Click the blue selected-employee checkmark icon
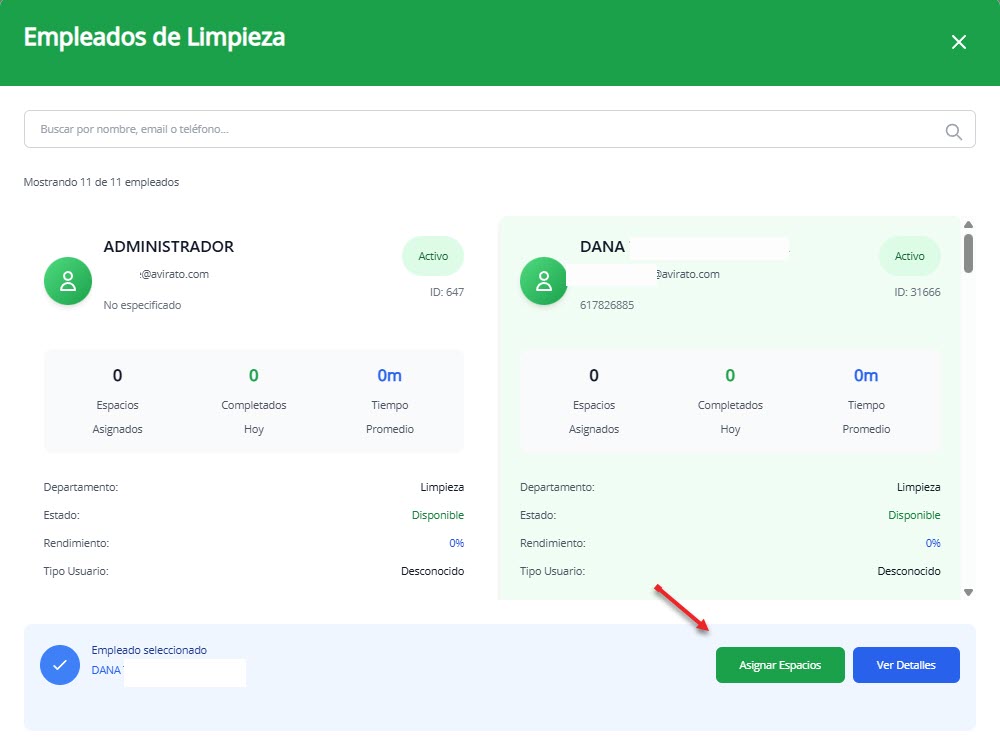 point(59,665)
